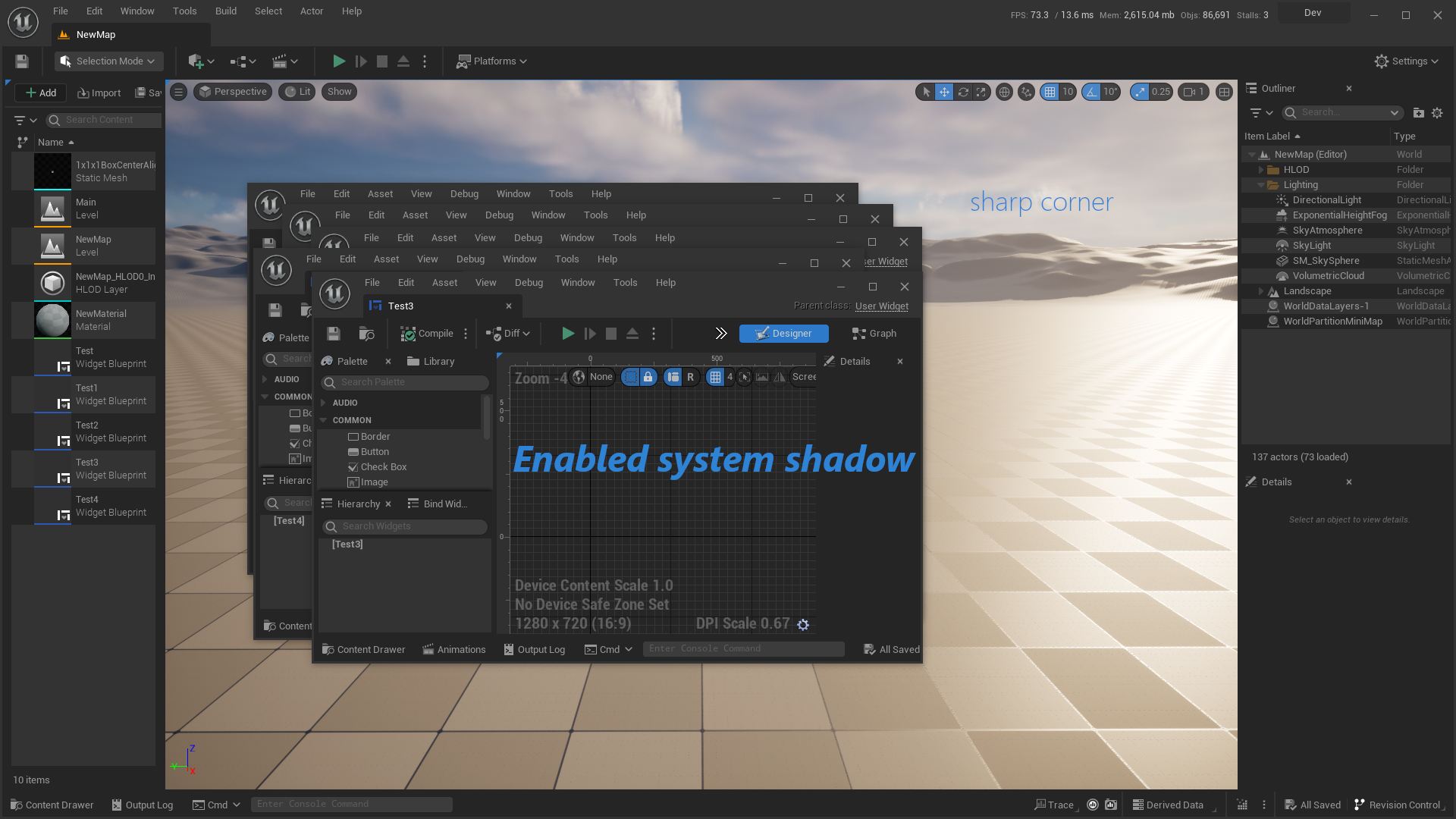Open the NewMaterial asset thumbnail

[52, 320]
